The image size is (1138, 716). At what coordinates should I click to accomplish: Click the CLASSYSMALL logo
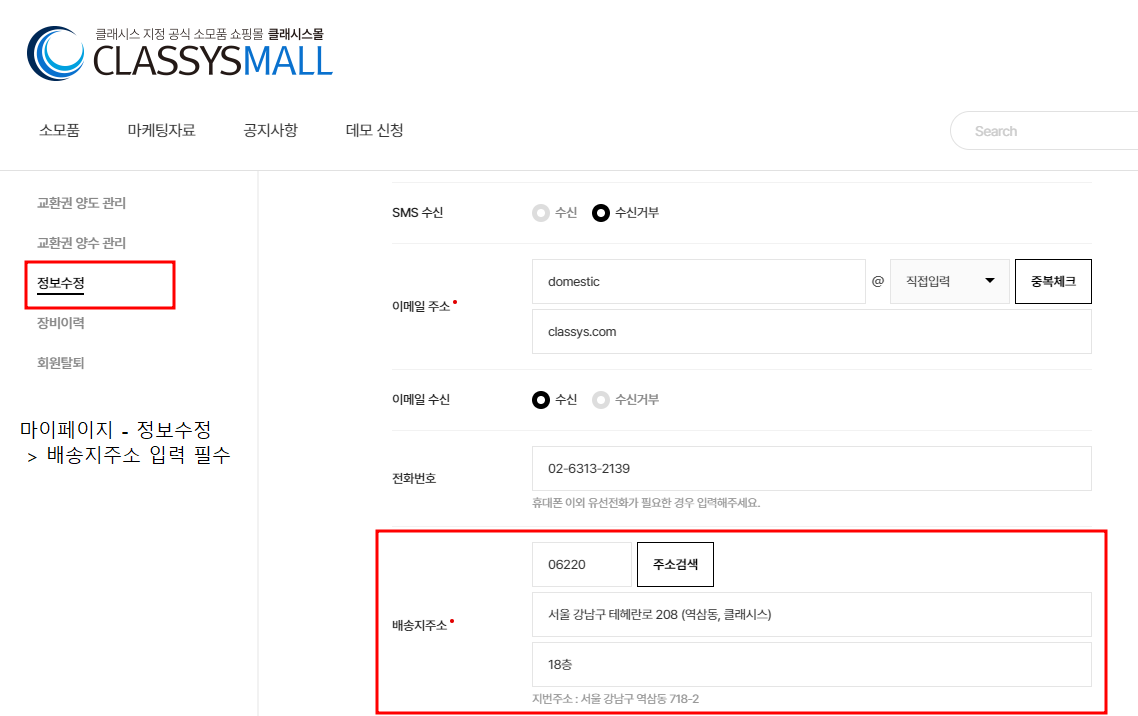pos(178,52)
